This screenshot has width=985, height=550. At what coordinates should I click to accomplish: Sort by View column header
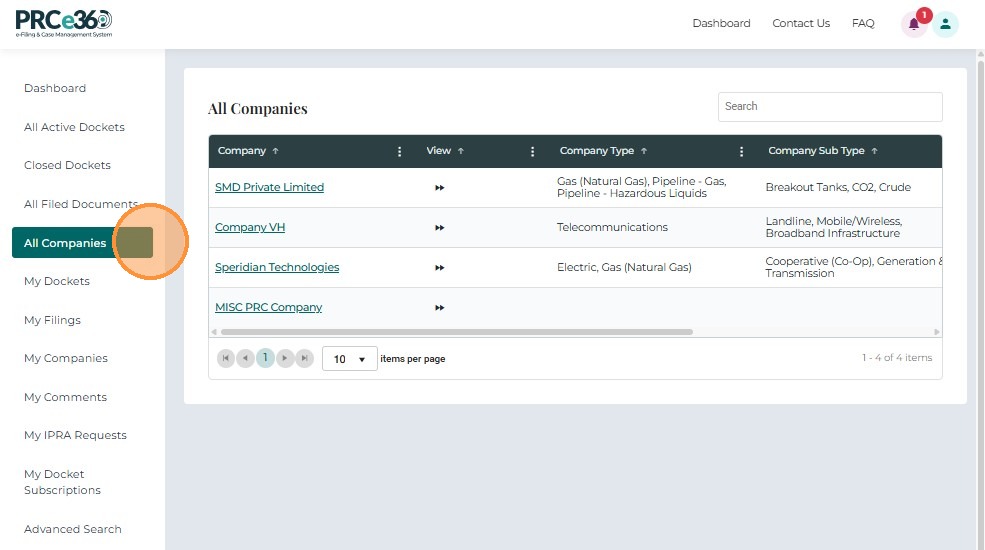445,151
